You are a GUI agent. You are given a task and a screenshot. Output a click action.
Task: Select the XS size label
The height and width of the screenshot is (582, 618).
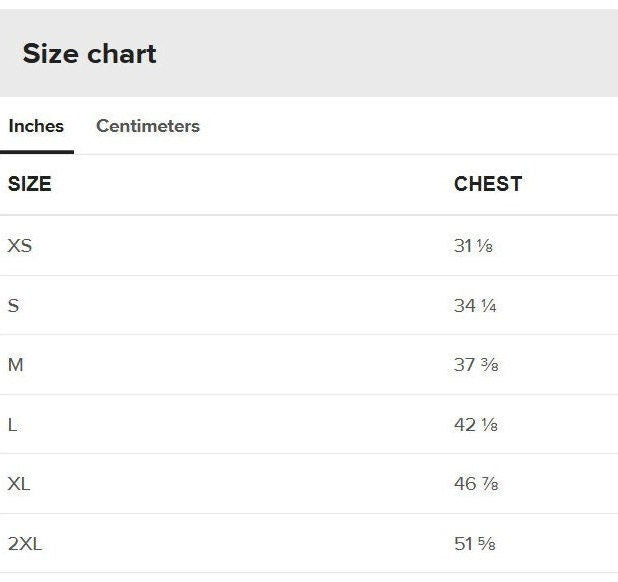(20, 245)
